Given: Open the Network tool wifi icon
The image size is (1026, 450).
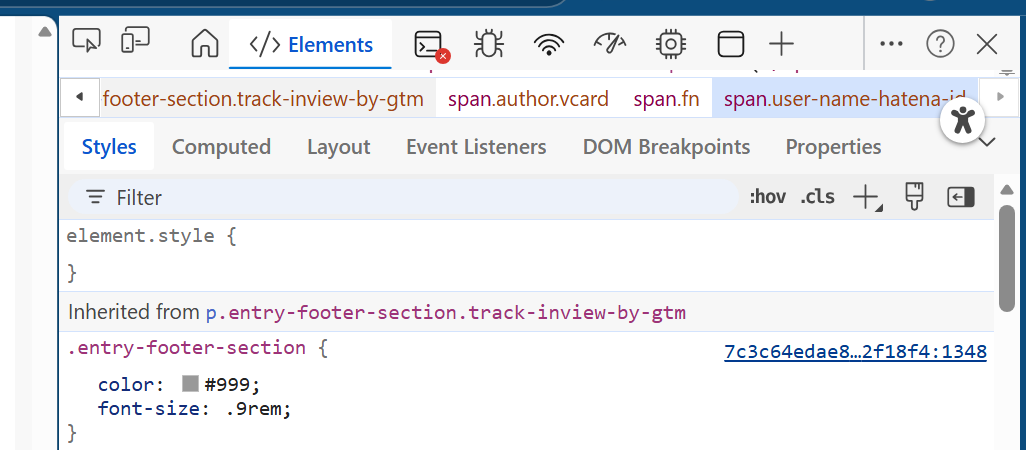Looking at the screenshot, I should click(548, 44).
